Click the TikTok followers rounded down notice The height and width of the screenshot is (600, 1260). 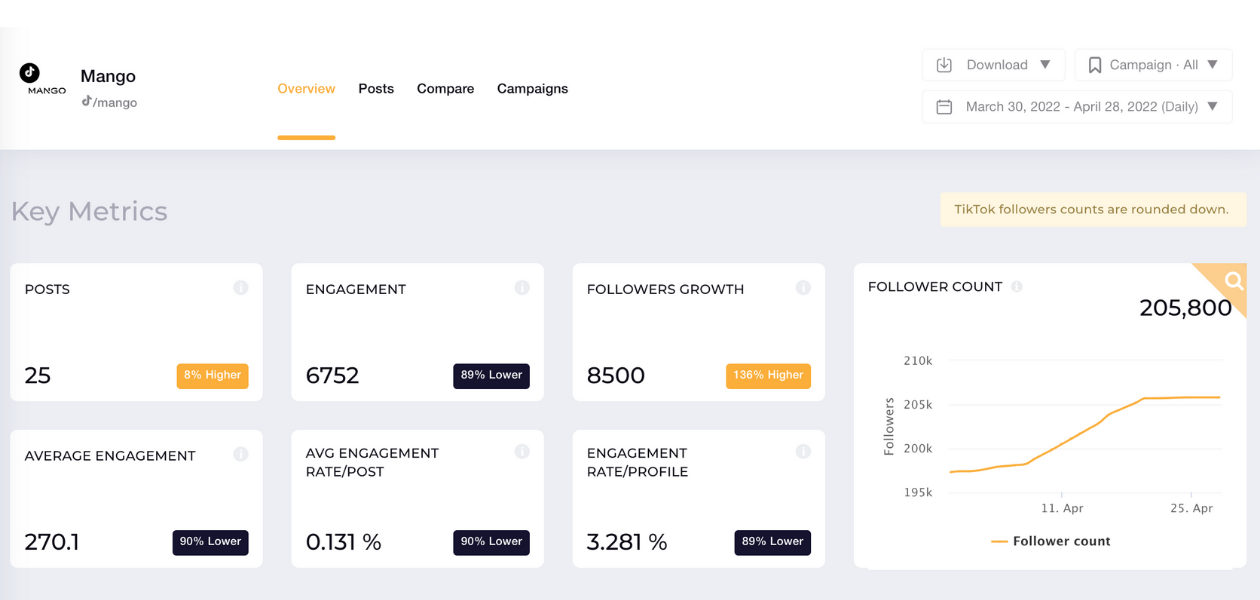click(1092, 210)
